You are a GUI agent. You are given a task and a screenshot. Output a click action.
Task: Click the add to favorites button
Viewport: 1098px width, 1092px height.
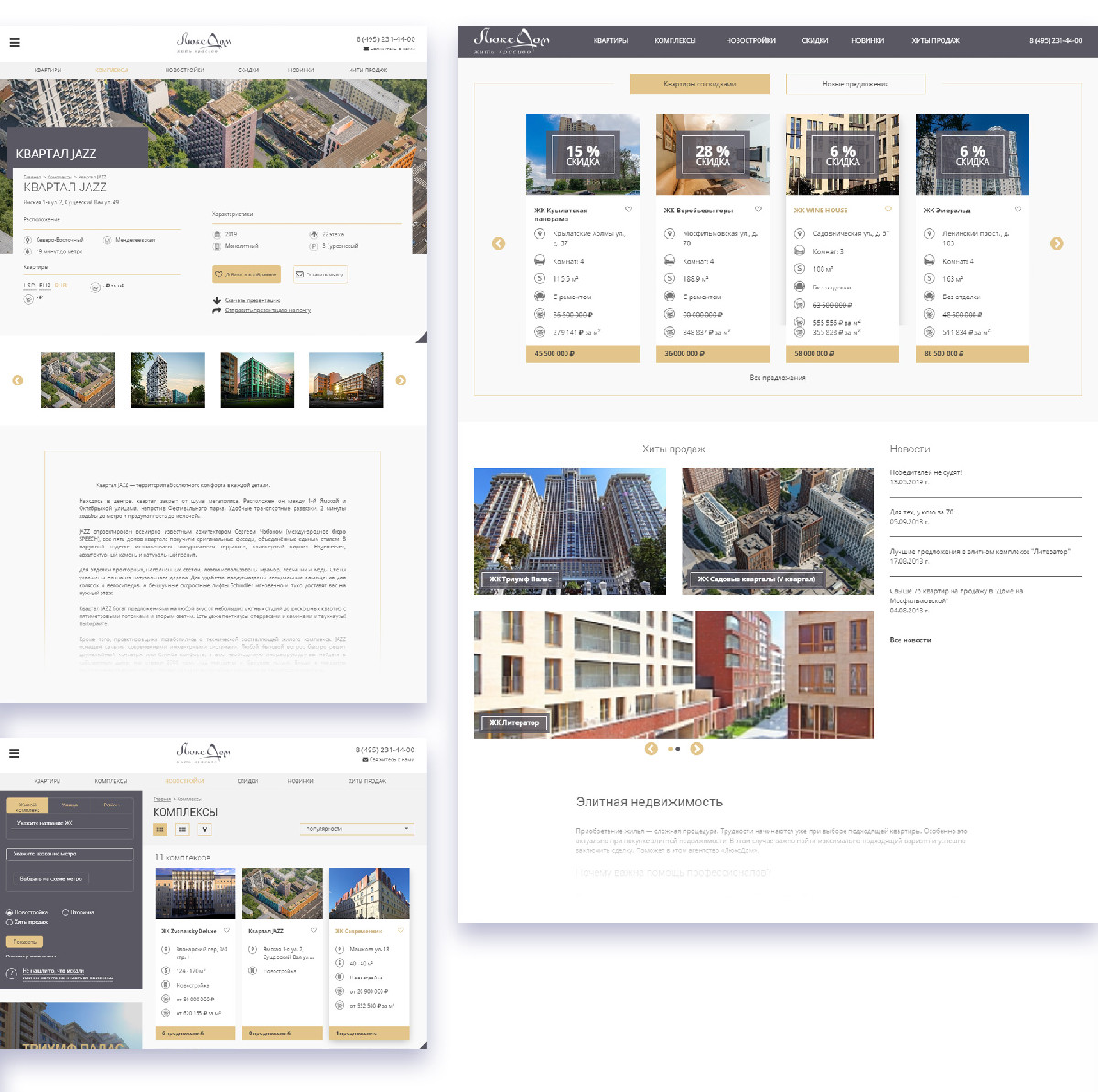[246, 275]
